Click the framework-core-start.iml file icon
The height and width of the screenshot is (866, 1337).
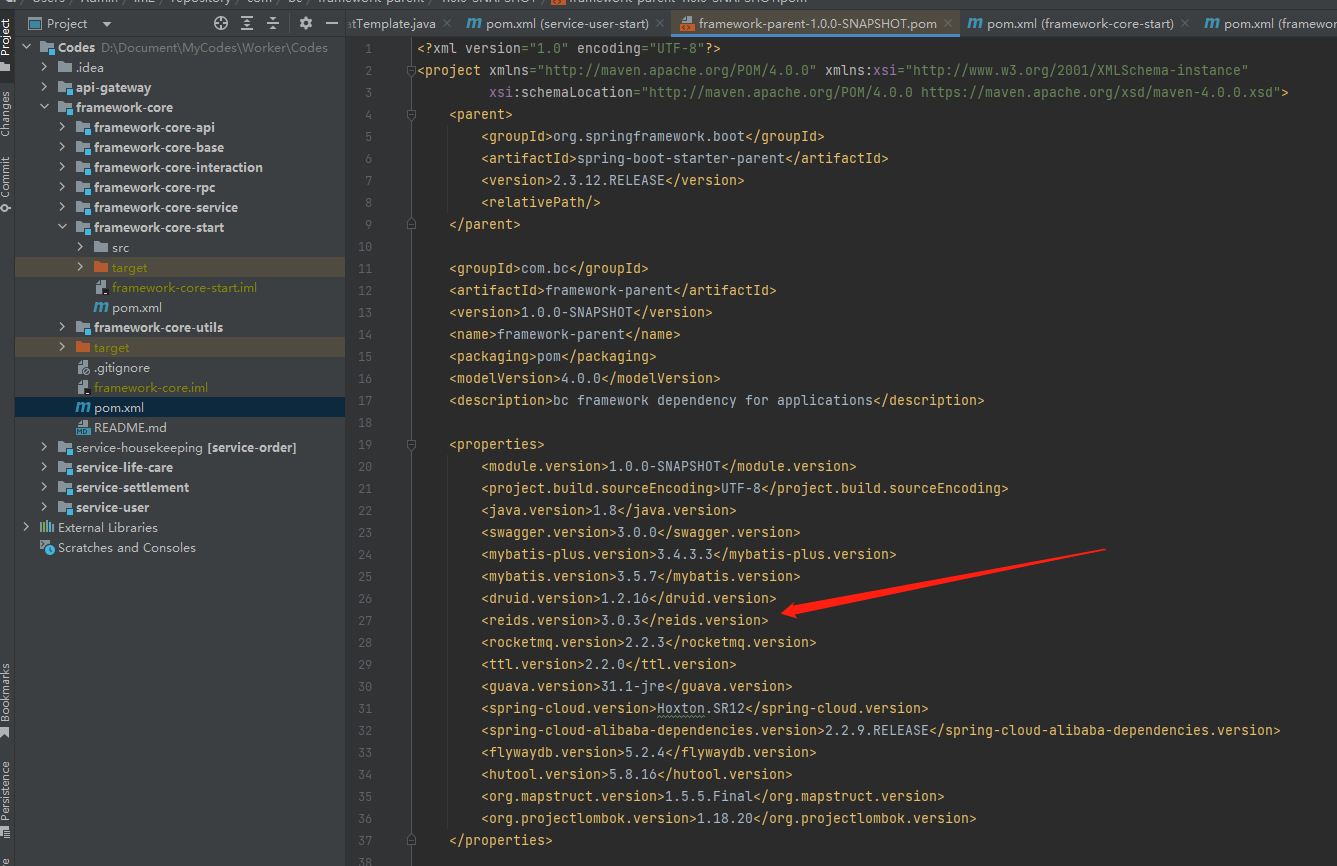click(x=101, y=287)
